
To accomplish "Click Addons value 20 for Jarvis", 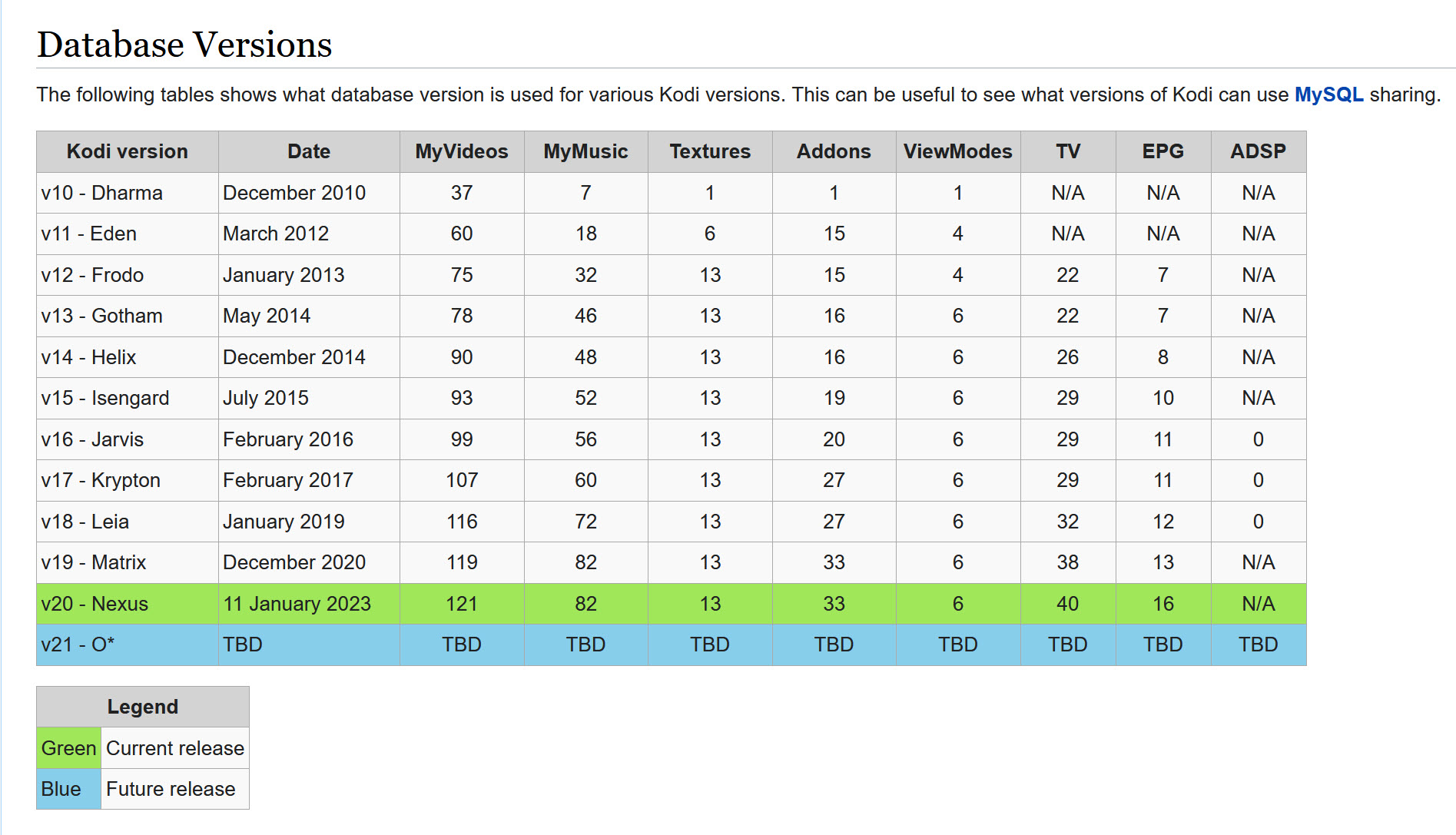I will tap(834, 439).
